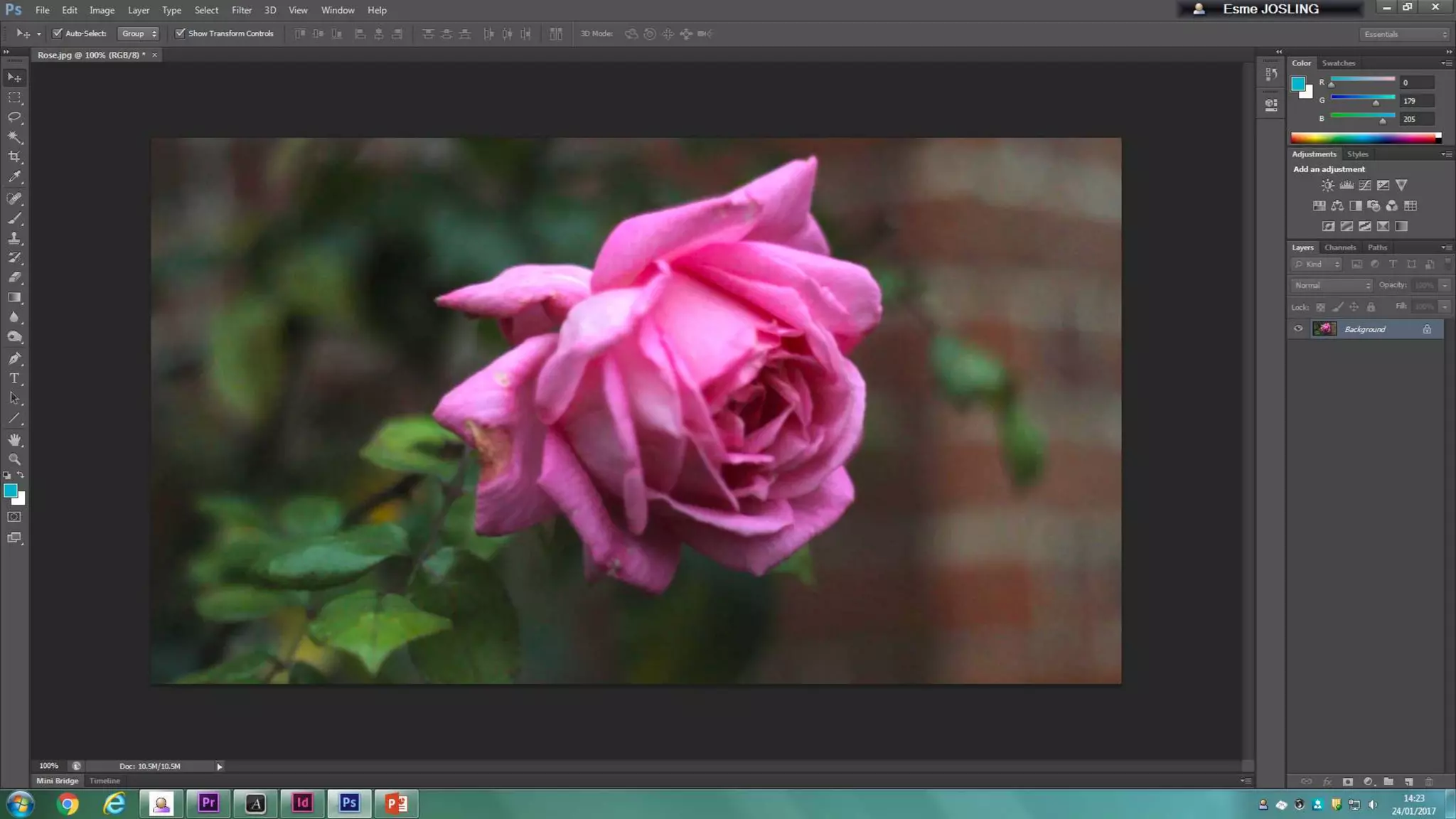Delete layer with the trash icon
The height and width of the screenshot is (819, 1456).
tap(1429, 781)
